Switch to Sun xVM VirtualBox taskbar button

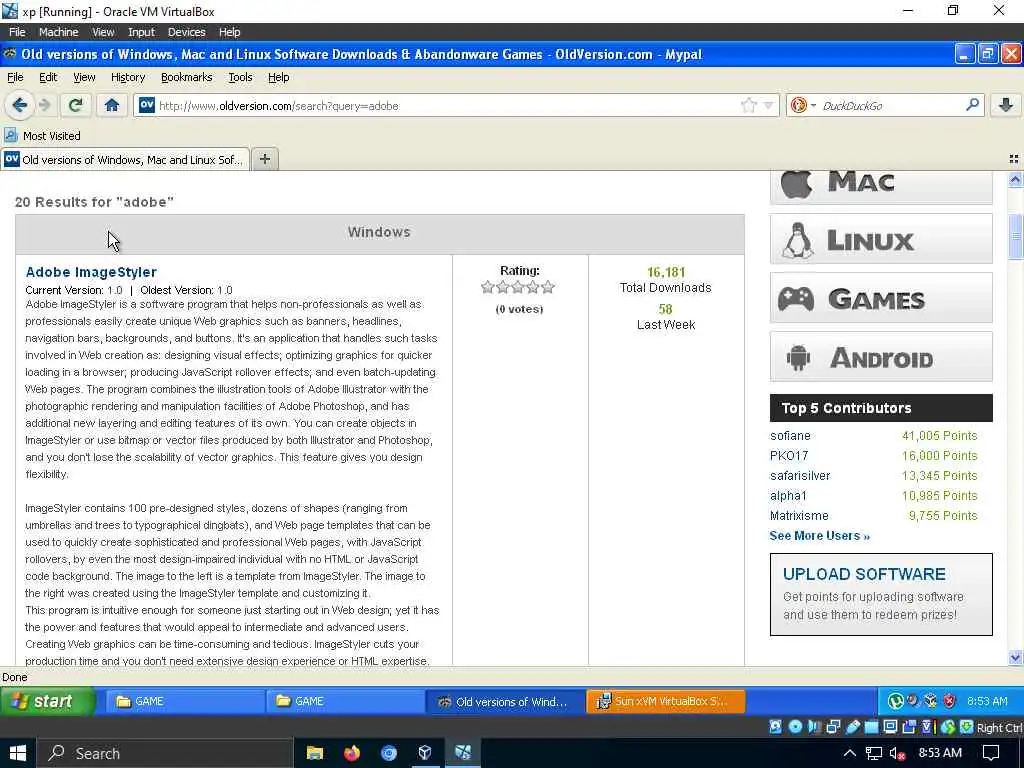click(x=665, y=701)
